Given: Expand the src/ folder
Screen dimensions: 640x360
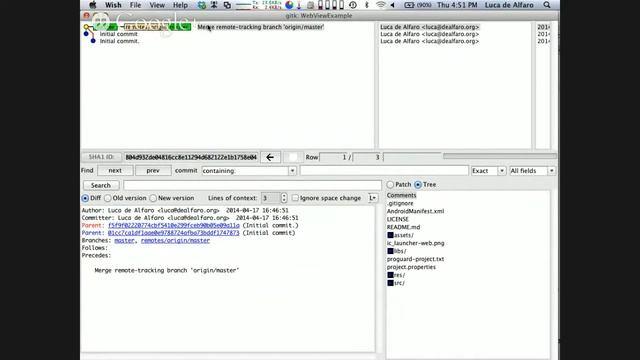Looking at the screenshot, I should pyautogui.click(x=390, y=283).
